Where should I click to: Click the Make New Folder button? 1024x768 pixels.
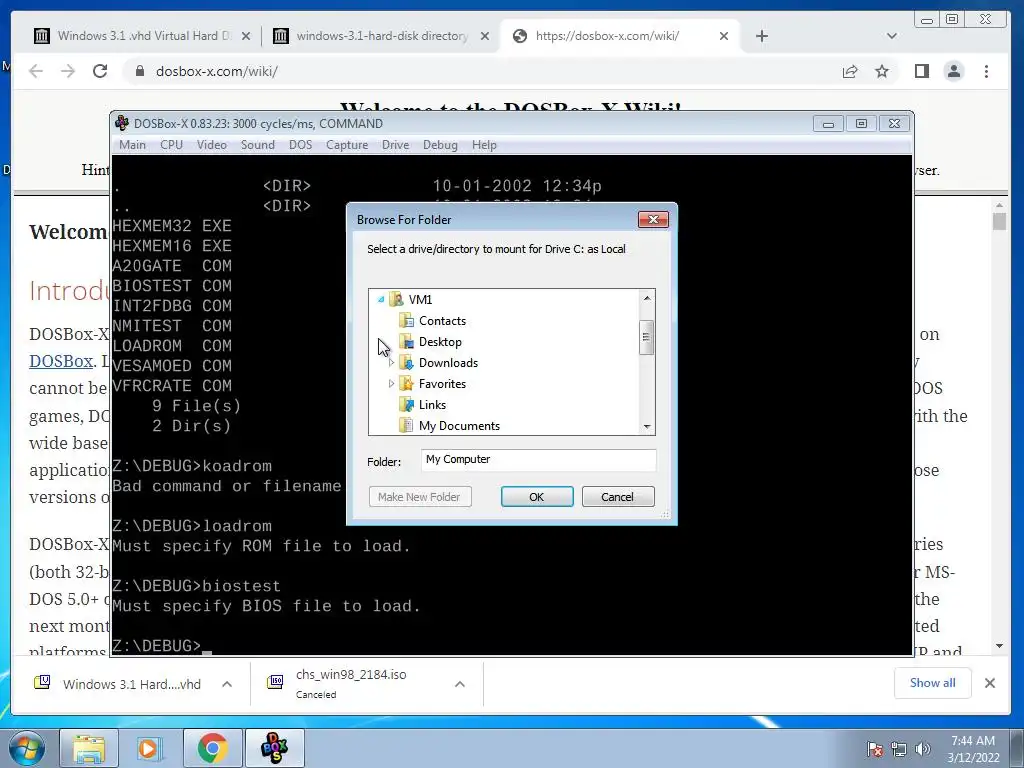click(419, 497)
